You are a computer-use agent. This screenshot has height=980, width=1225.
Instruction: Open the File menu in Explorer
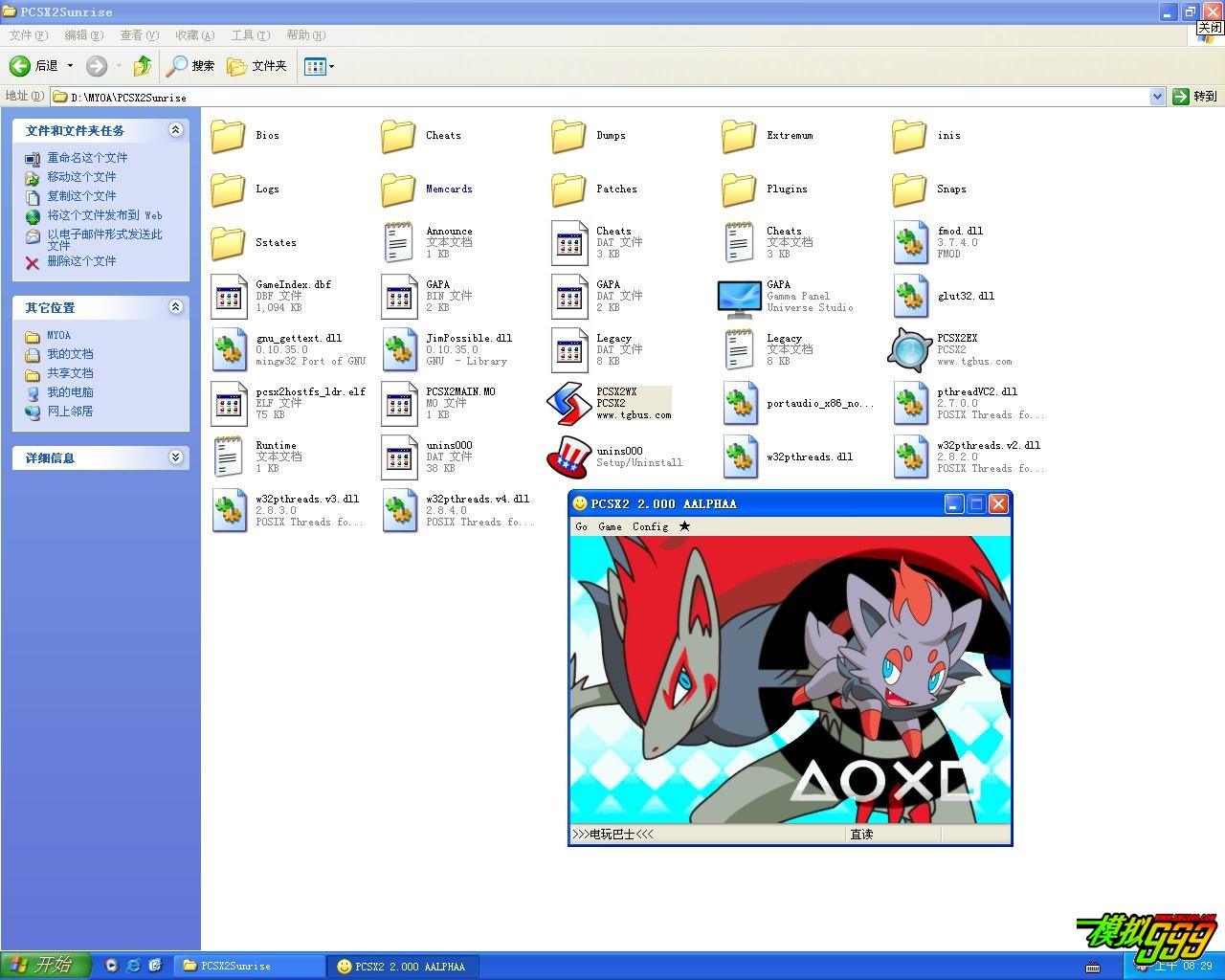[x=28, y=35]
